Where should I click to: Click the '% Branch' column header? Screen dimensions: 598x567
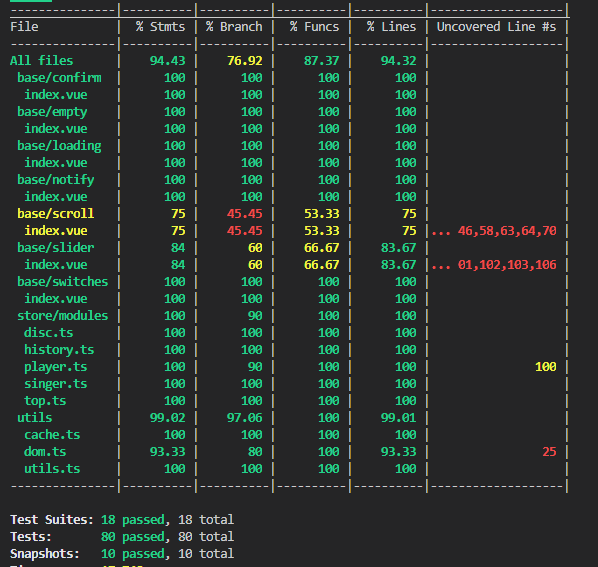pos(234,27)
